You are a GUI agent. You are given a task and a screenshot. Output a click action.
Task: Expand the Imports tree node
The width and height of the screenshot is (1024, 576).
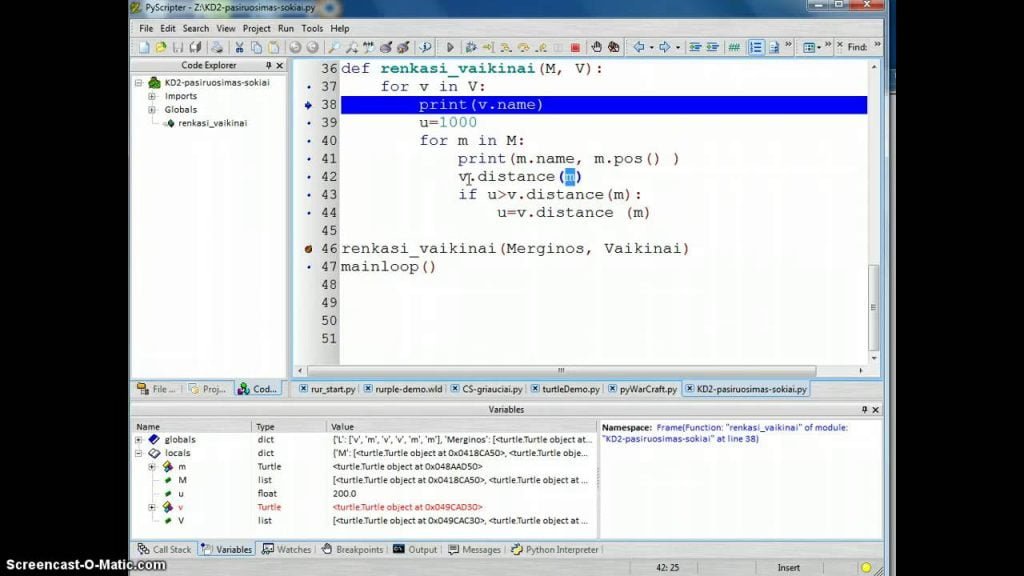(152, 96)
